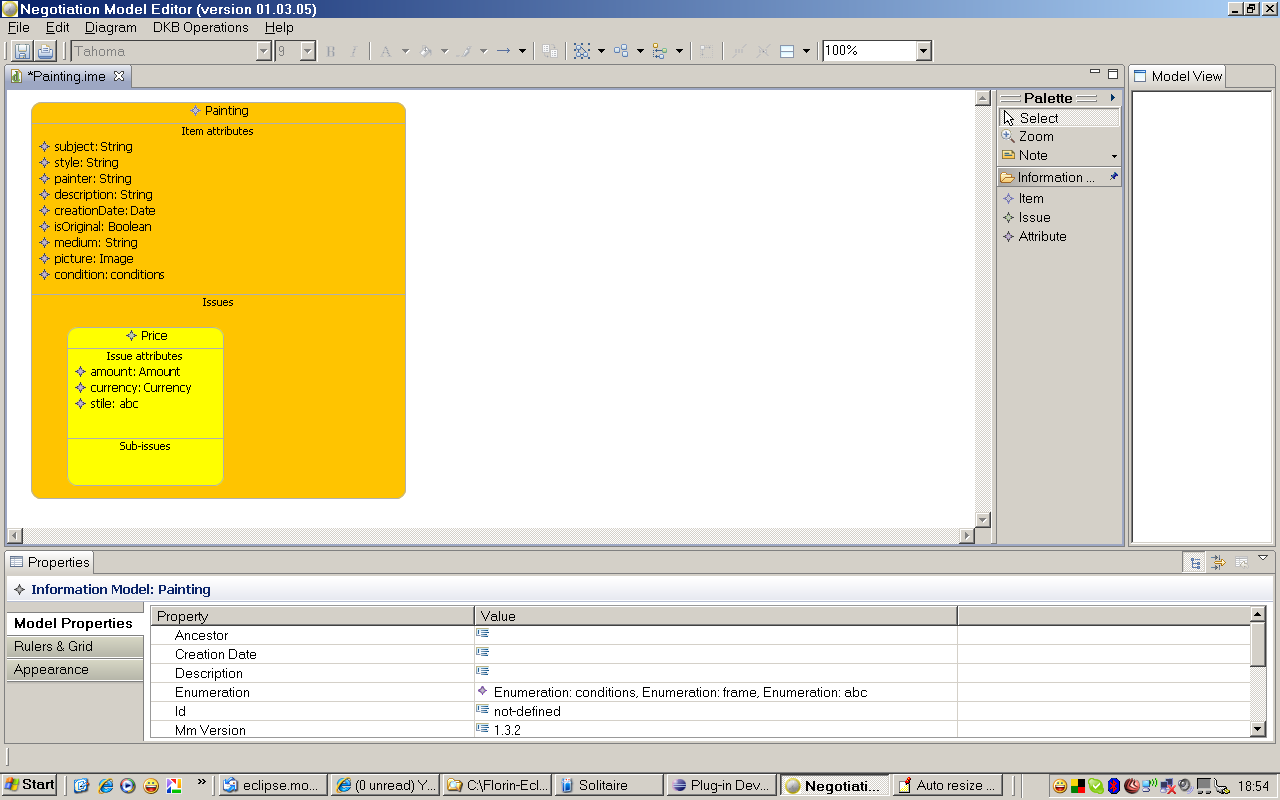Image resolution: width=1280 pixels, height=800 pixels.
Task: Toggle Show Categories in the Properties view
Action: [x=1195, y=563]
